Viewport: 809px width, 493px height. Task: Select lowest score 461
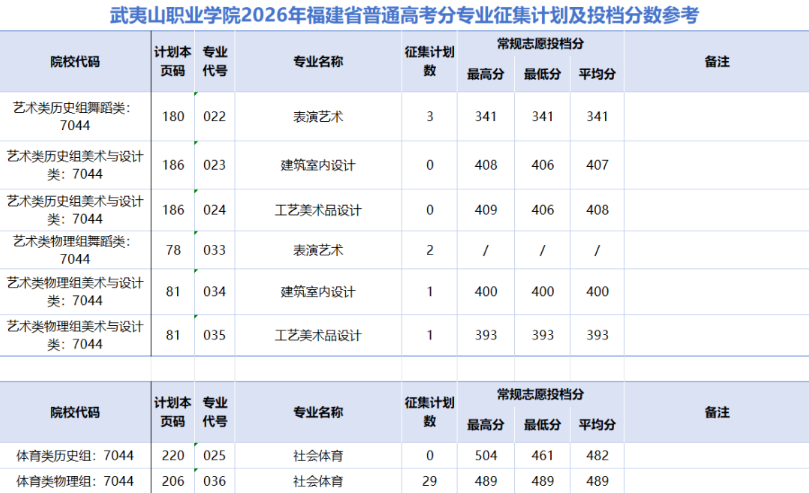[543, 455]
